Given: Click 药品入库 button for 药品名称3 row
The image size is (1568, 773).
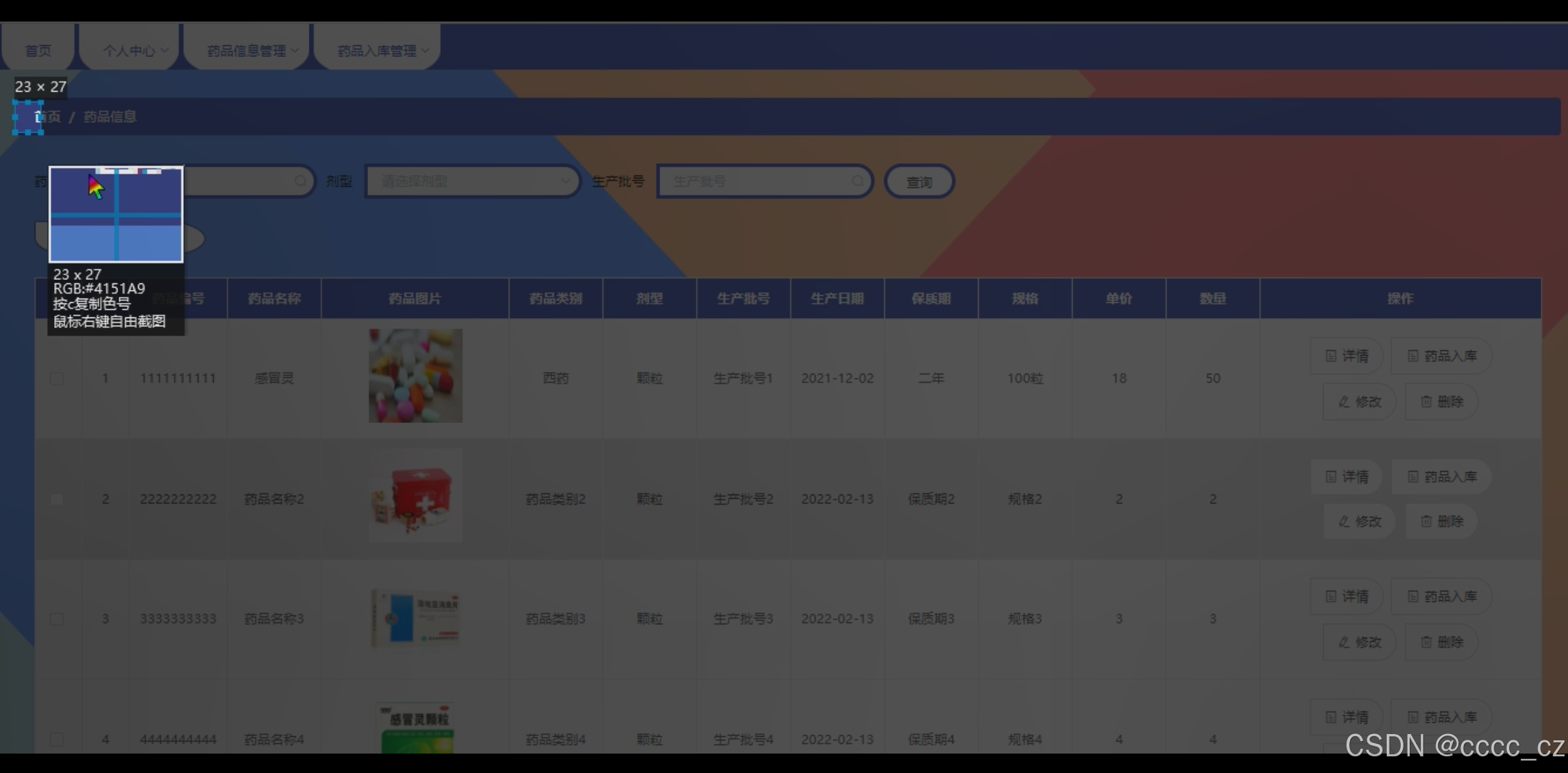Looking at the screenshot, I should click(1441, 596).
